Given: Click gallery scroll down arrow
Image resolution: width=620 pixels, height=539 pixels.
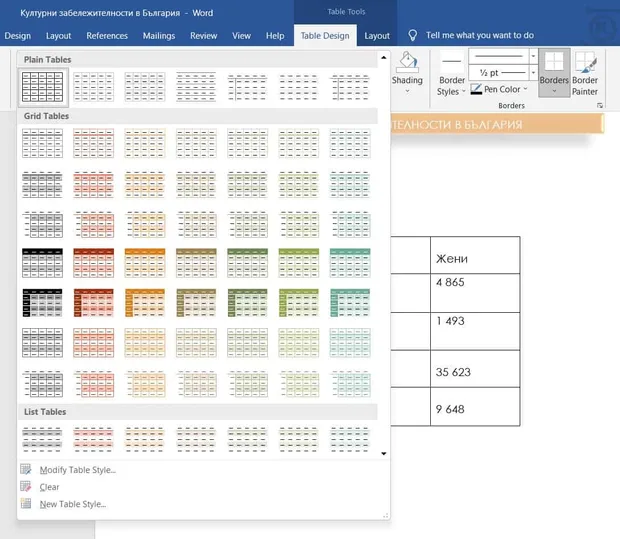Looking at the screenshot, I should pyautogui.click(x=384, y=454).
